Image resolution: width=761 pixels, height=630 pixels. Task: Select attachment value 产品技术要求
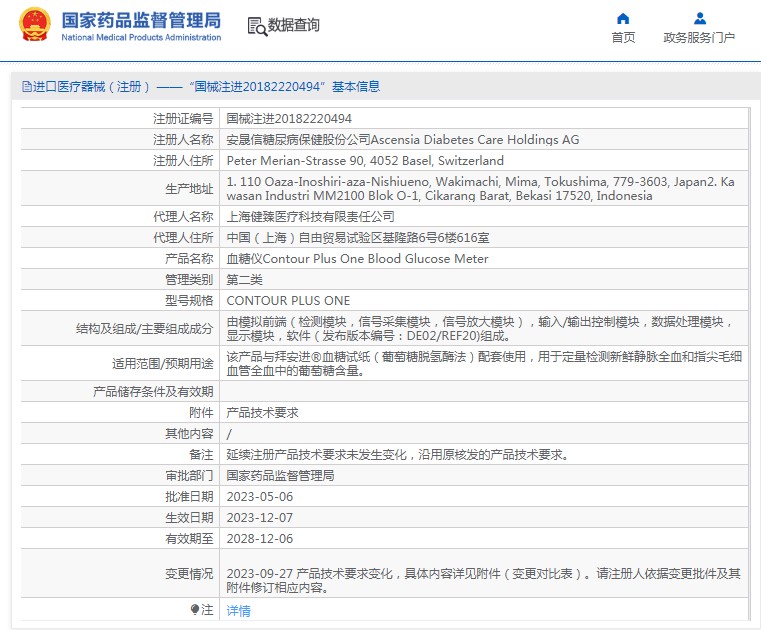263,413
